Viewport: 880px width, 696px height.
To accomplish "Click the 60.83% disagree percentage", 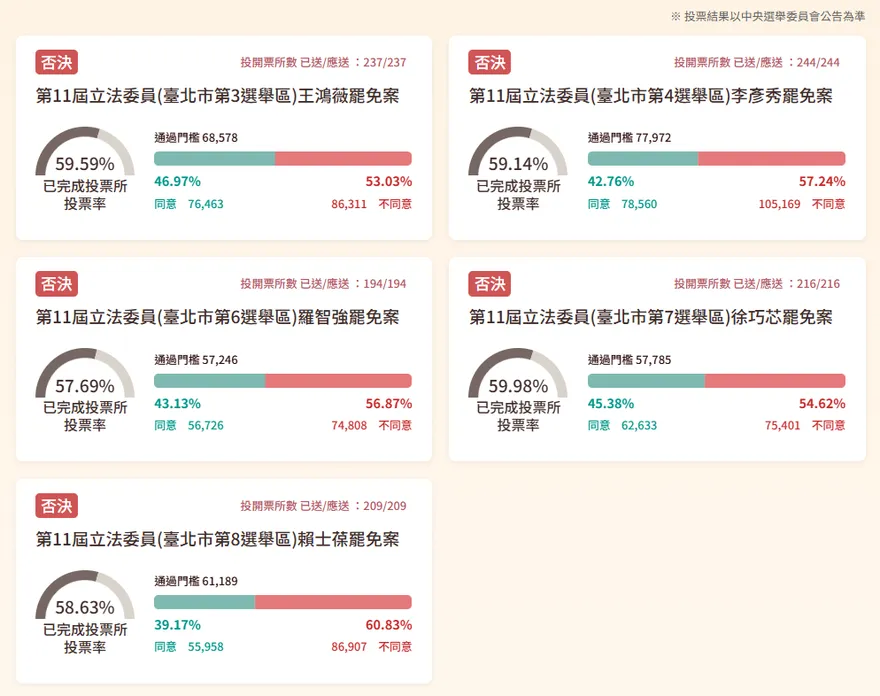I will pyautogui.click(x=388, y=625).
